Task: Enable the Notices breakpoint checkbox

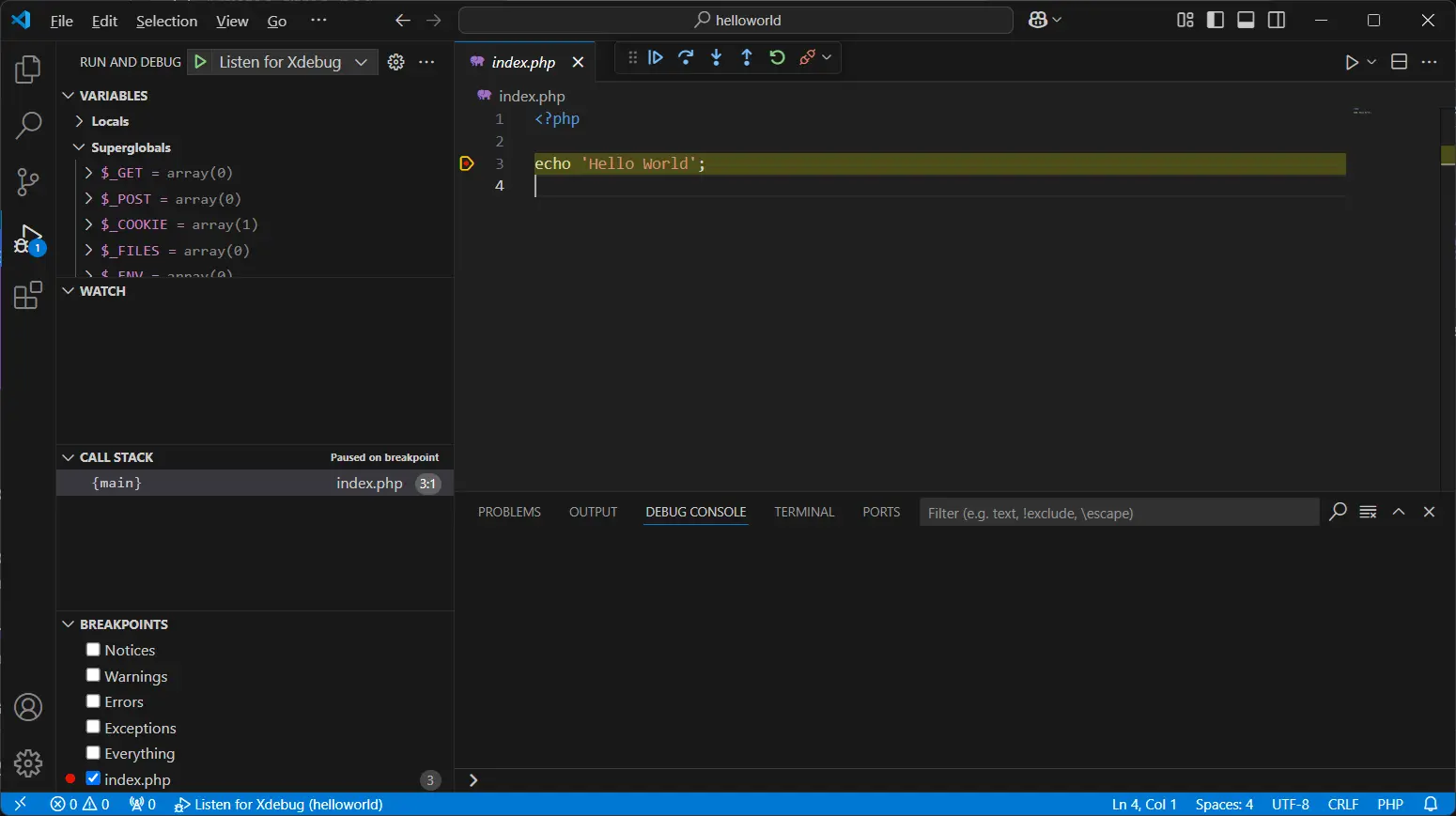Action: pos(93,650)
